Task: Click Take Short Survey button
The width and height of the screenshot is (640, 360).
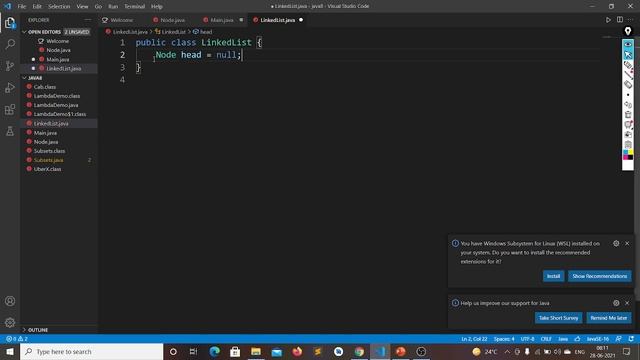Action: [x=558, y=318]
